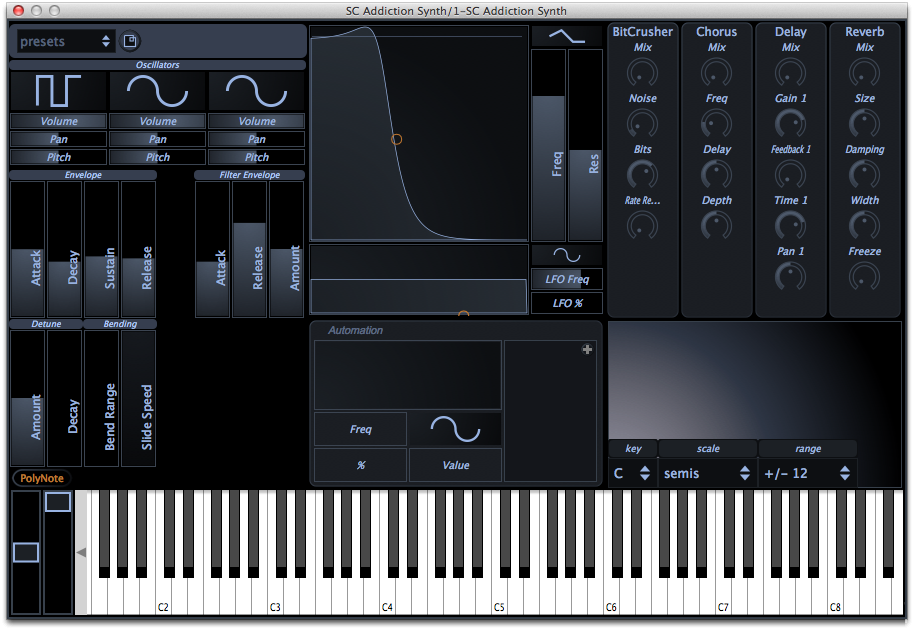This screenshot has width=914, height=630.
Task: Click the Volume control of the square oscillator
Action: tap(58, 121)
